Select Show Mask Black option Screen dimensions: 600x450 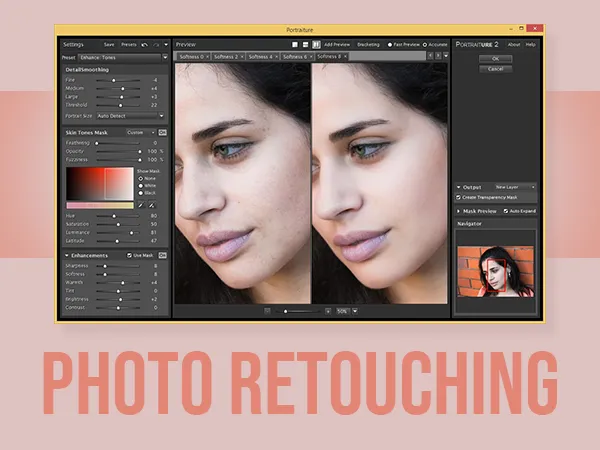click(x=140, y=193)
